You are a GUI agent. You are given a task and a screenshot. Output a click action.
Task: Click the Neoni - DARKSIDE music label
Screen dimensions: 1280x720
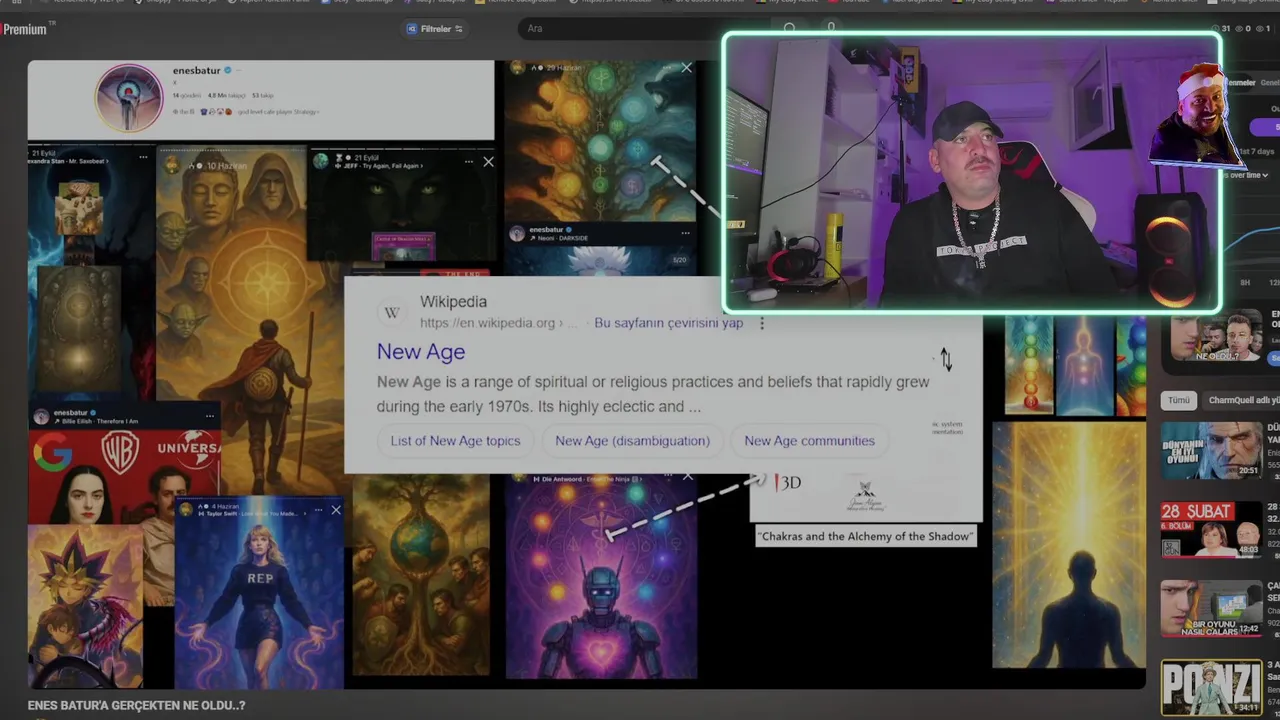562,238
